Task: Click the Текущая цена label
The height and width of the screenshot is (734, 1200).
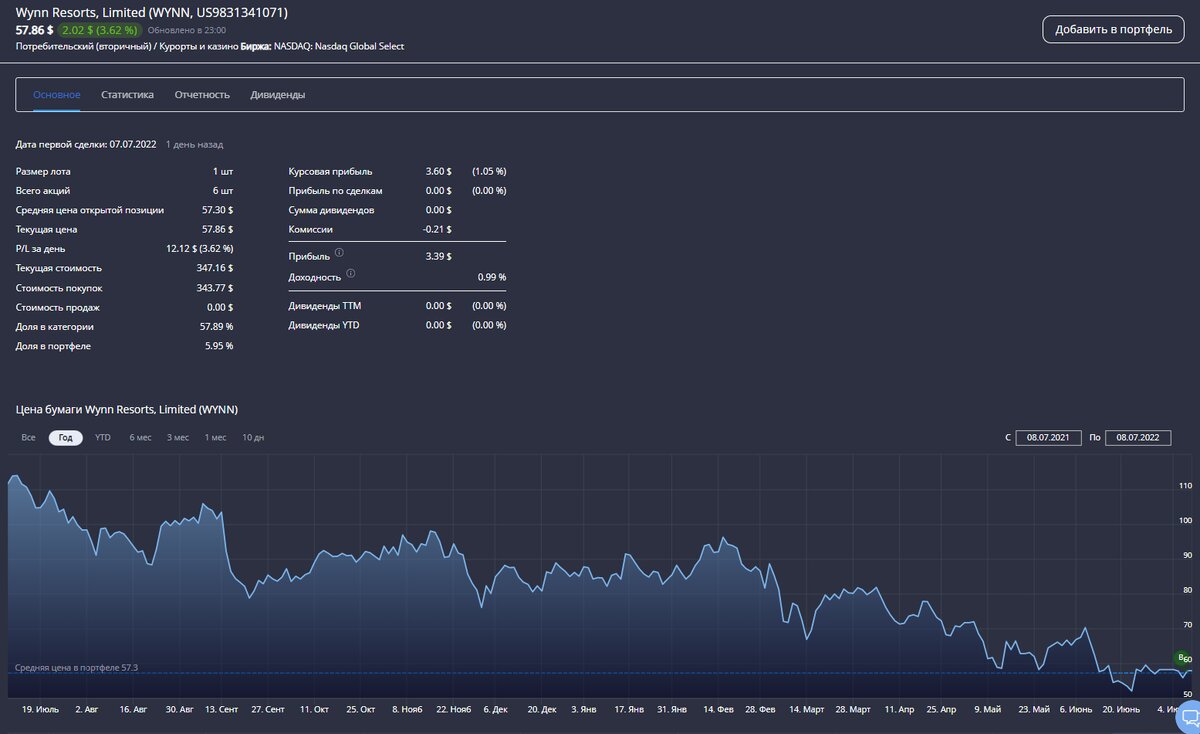Action: (x=47, y=229)
